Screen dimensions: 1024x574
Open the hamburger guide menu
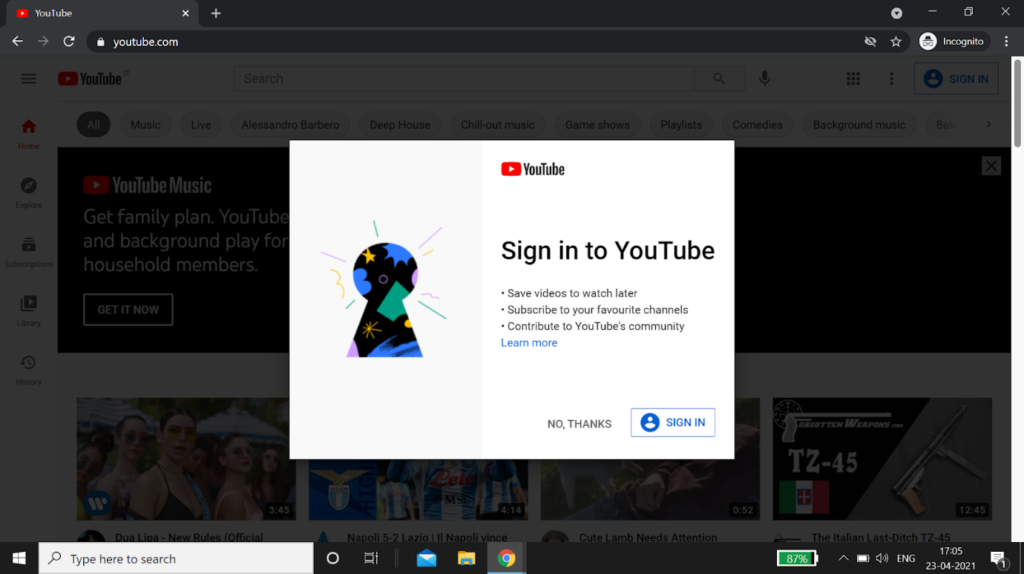28,79
